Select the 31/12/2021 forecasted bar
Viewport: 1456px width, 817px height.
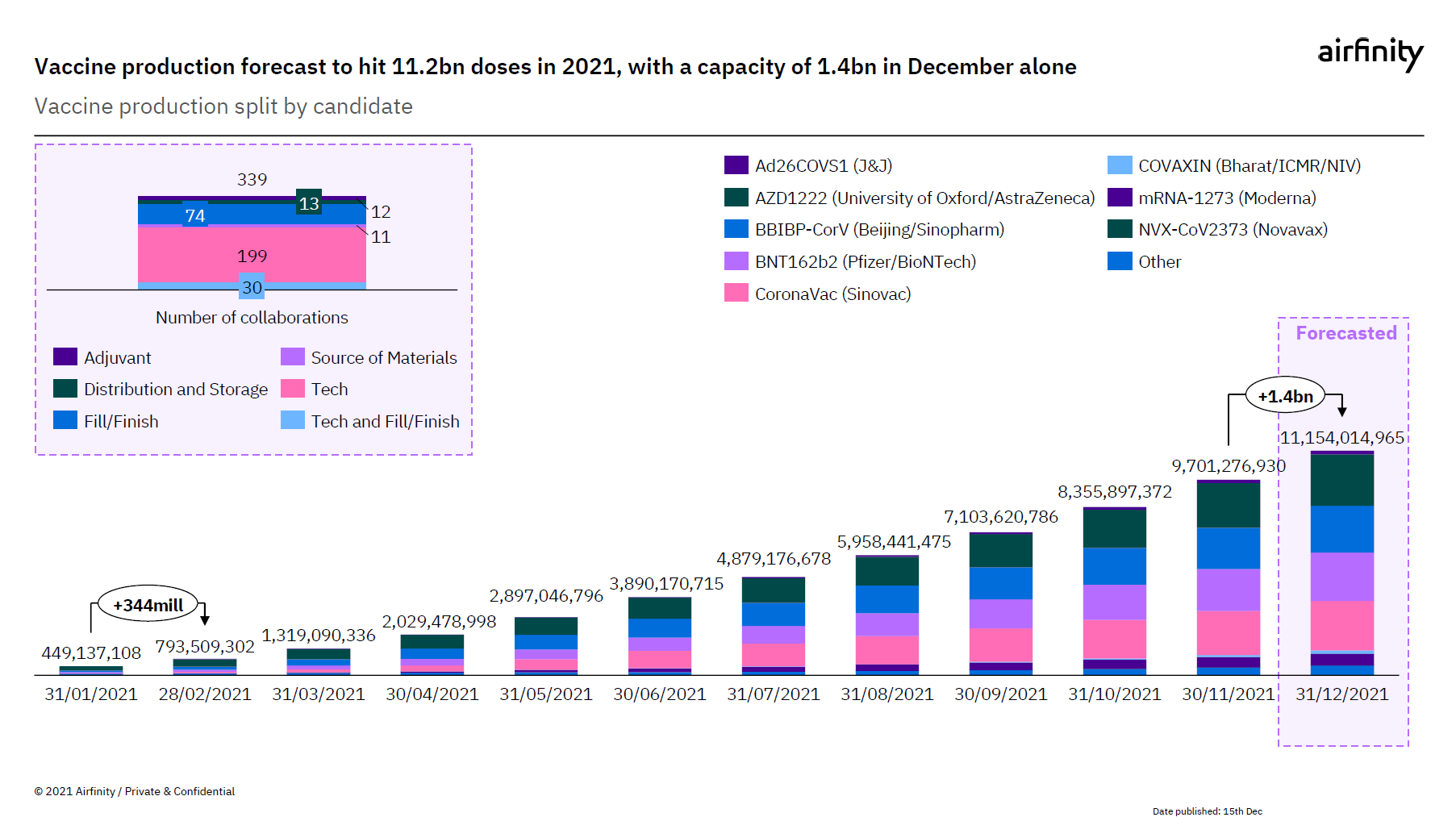[1341, 563]
